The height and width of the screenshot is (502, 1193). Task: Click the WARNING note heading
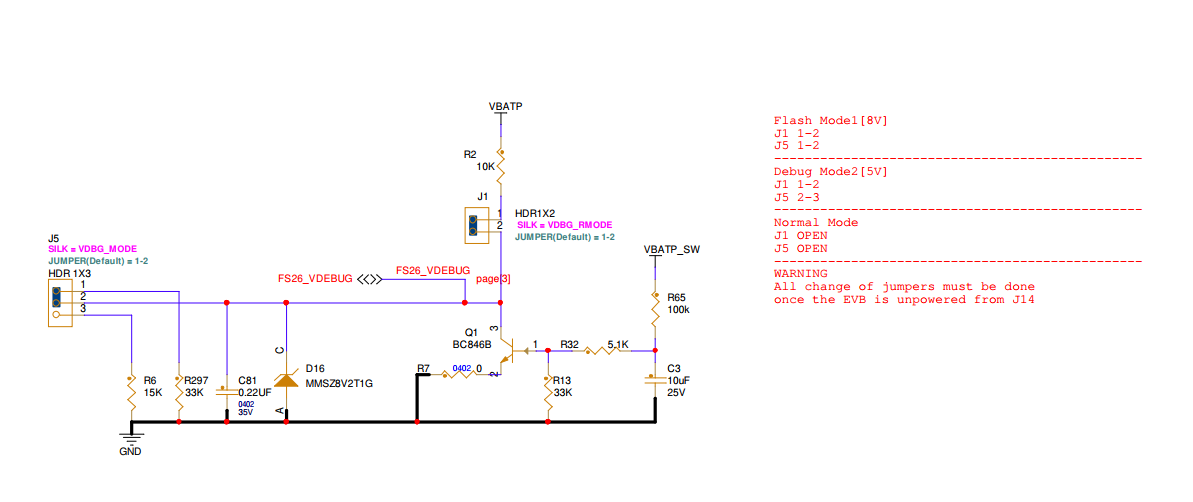800,273
